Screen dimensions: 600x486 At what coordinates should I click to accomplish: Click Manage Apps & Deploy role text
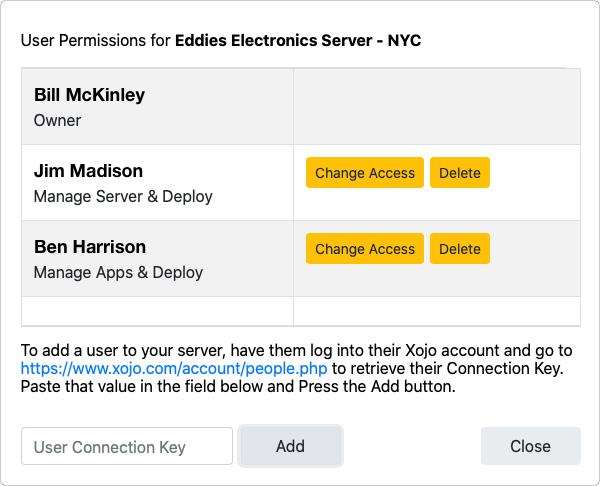coord(118,273)
